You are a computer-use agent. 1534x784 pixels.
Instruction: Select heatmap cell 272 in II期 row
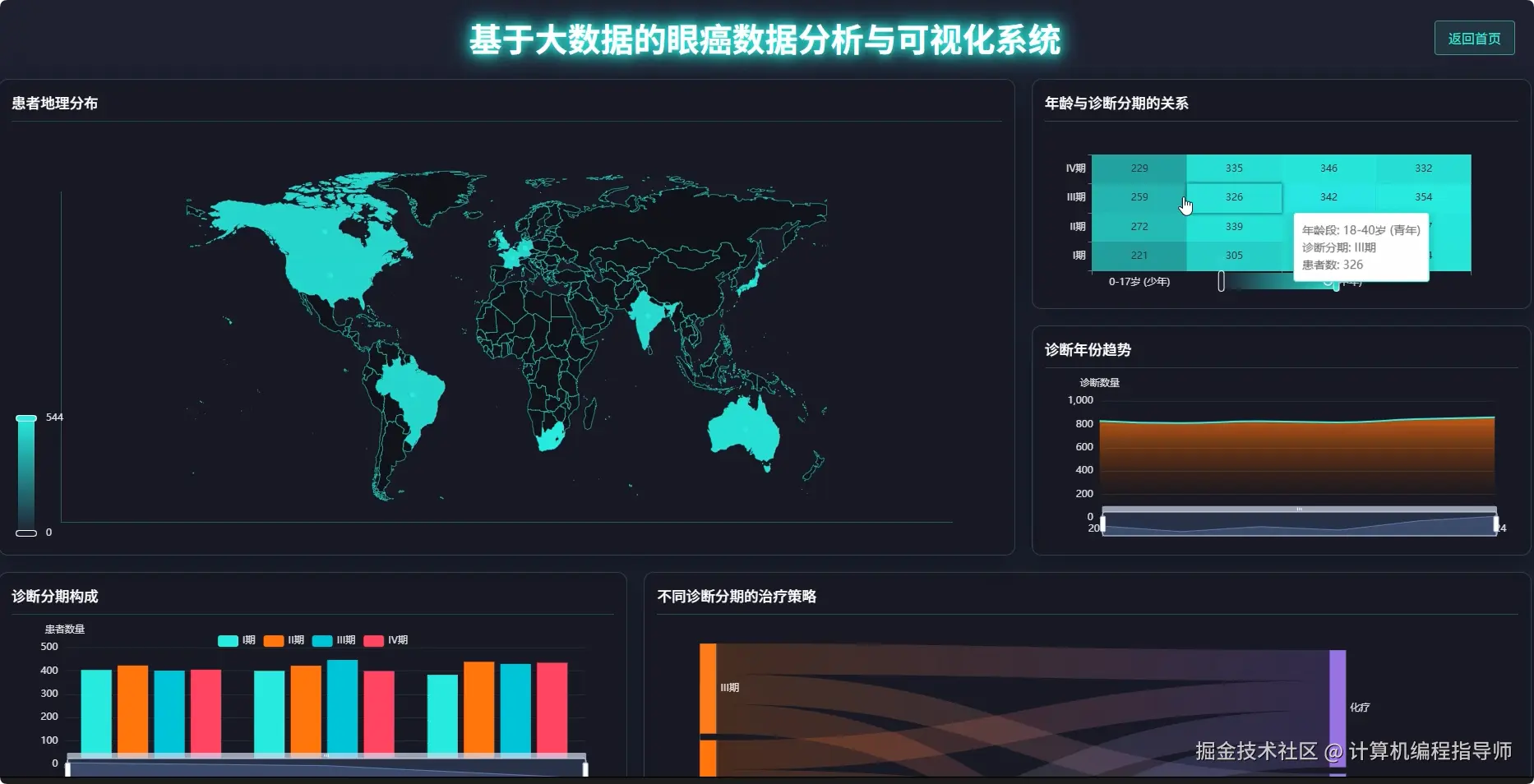click(x=1139, y=227)
